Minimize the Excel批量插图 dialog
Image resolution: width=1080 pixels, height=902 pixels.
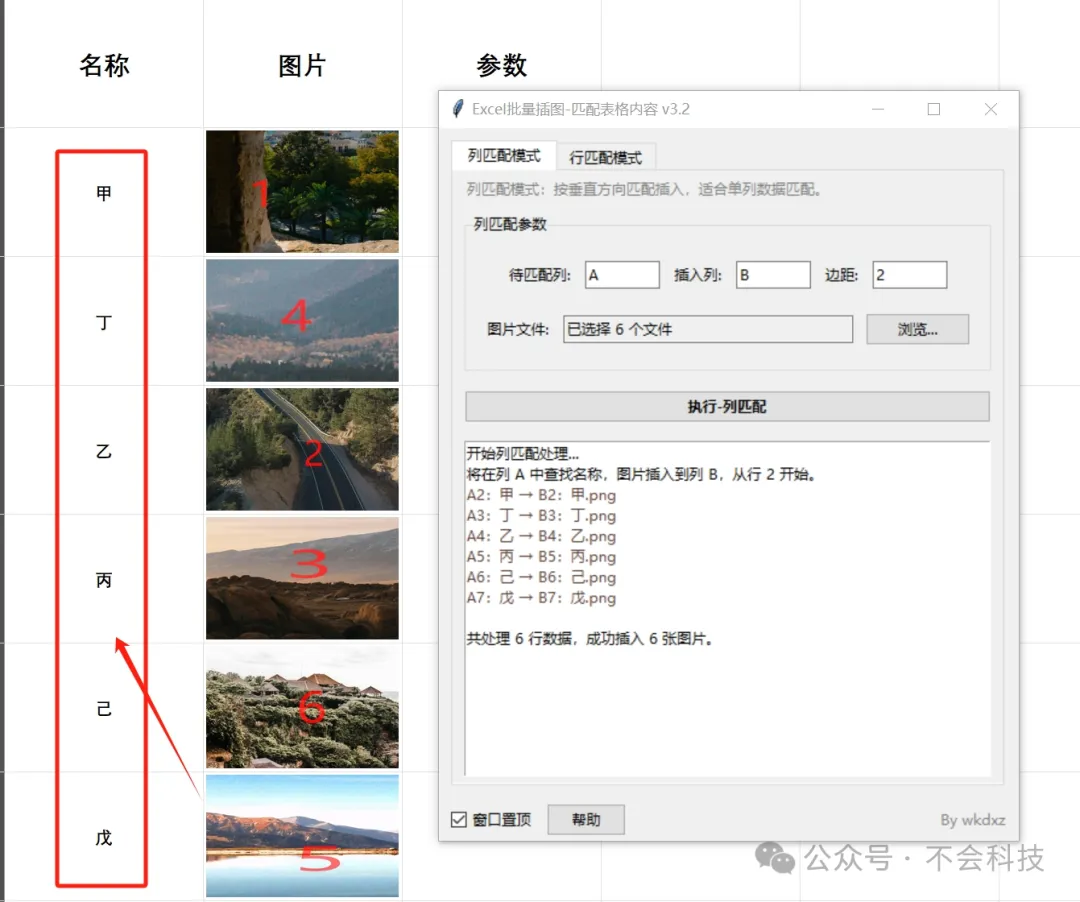(x=878, y=109)
